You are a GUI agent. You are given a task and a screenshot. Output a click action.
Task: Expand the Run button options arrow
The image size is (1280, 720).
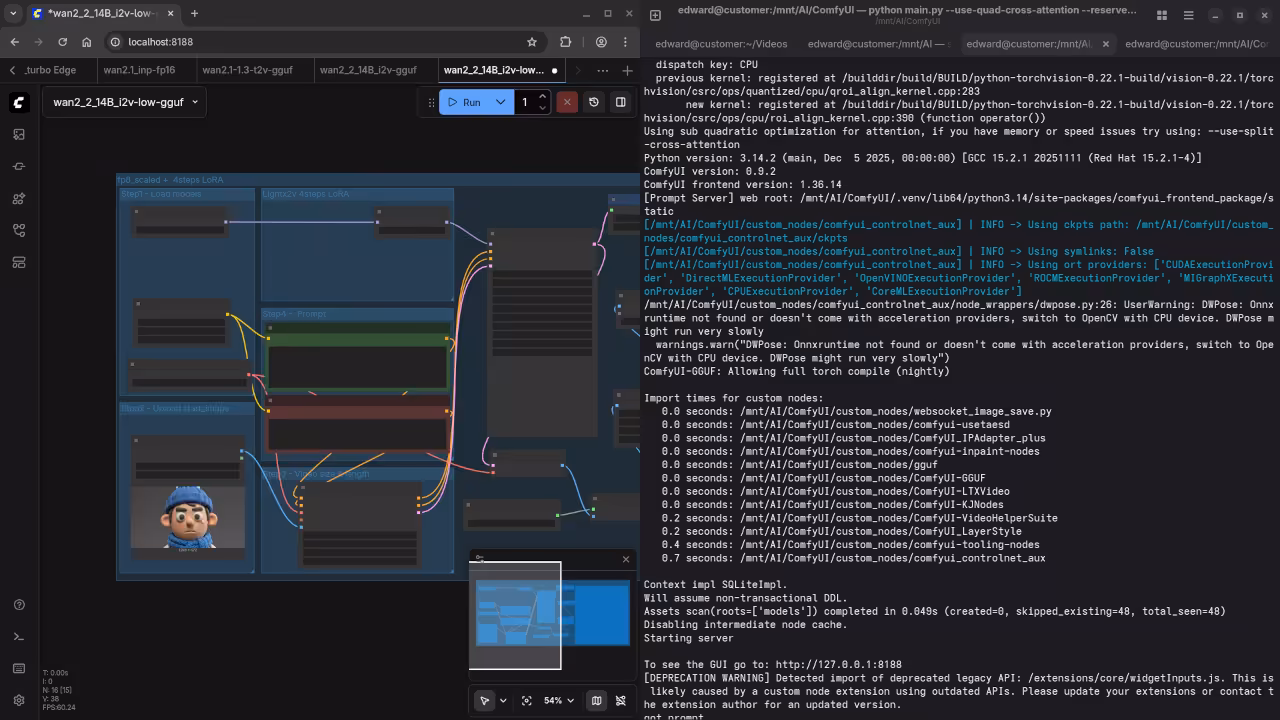pyautogui.click(x=500, y=102)
